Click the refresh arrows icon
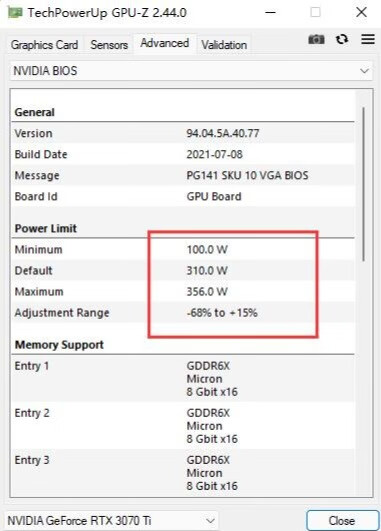381x531 pixels. pyautogui.click(x=342, y=39)
